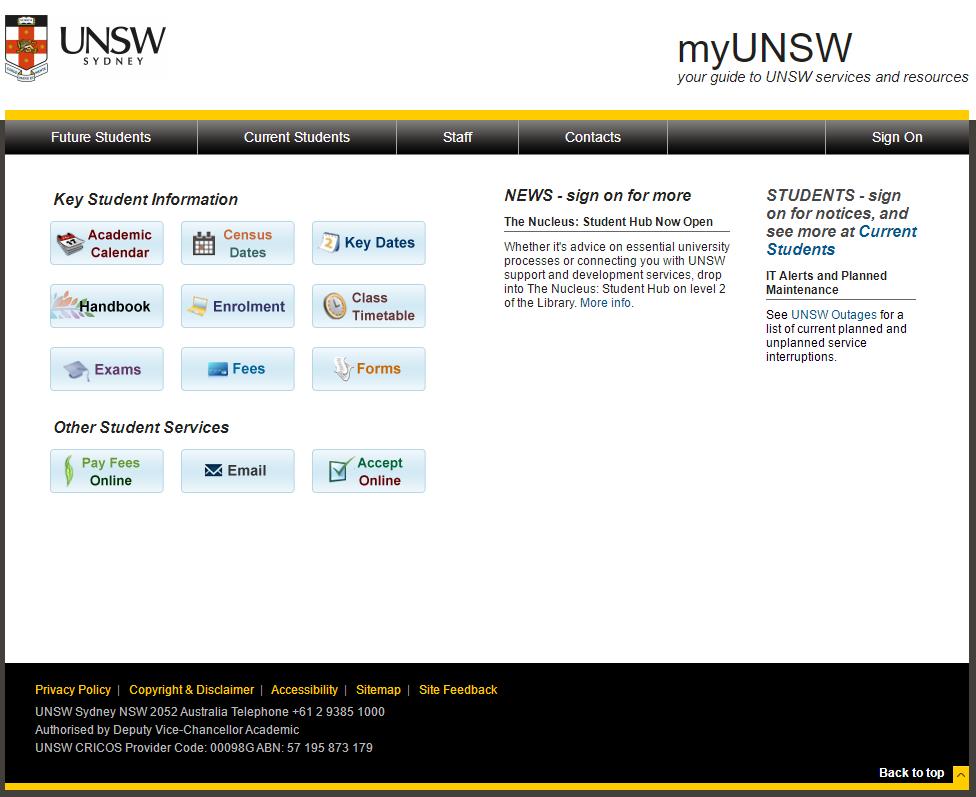The height and width of the screenshot is (797, 976).
Task: Open the Handbook icon button
Action: point(107,306)
